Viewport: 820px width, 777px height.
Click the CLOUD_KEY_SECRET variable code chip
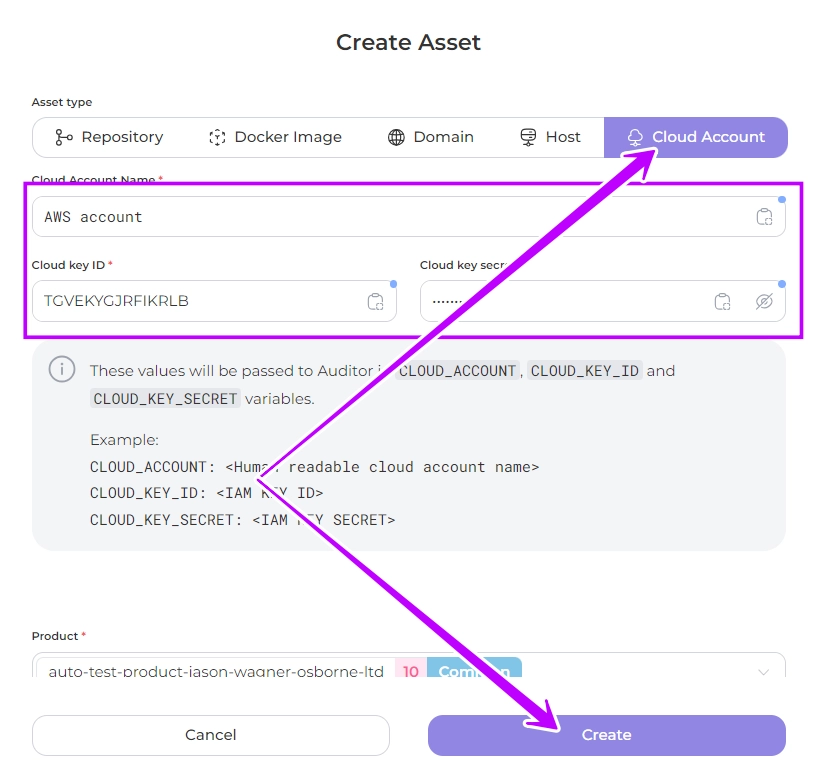coord(166,399)
